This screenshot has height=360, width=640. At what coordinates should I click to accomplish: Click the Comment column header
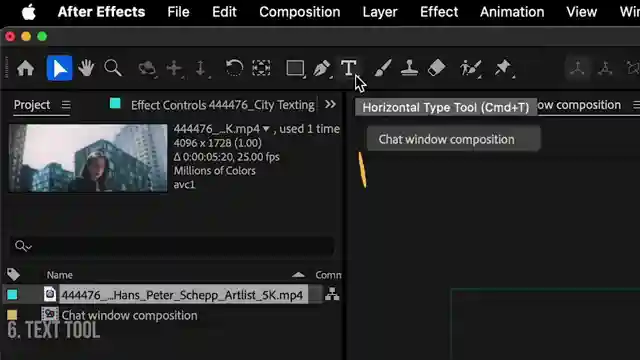click(x=328, y=275)
